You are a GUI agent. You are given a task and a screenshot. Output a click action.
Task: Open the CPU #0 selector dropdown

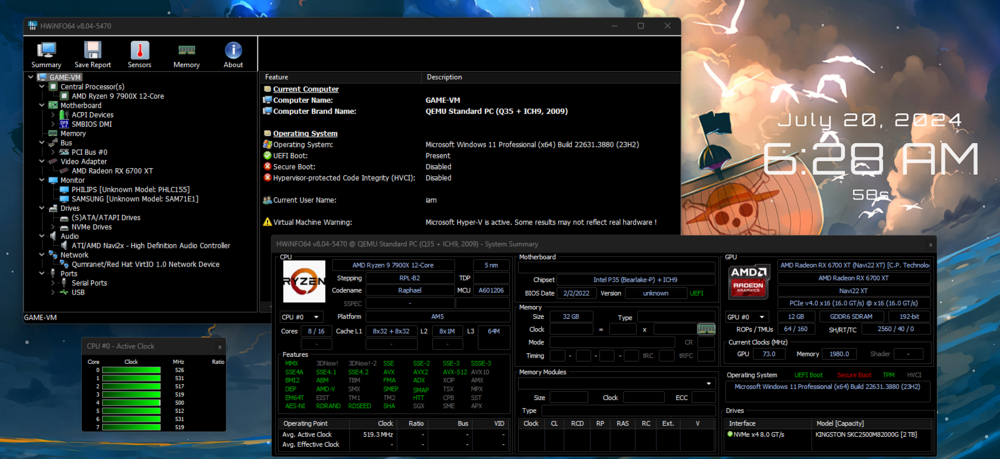pos(301,317)
